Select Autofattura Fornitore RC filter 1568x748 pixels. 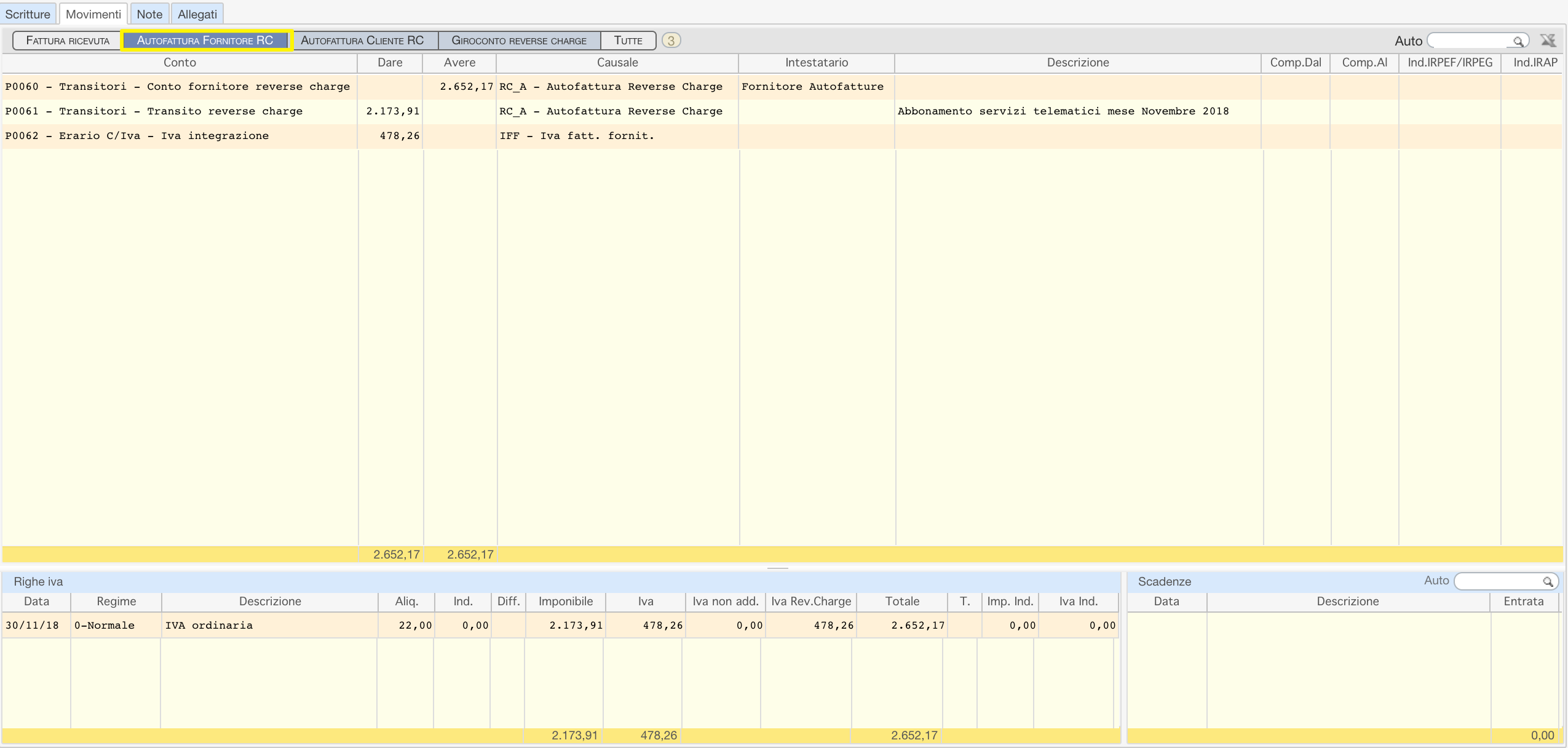pos(205,41)
